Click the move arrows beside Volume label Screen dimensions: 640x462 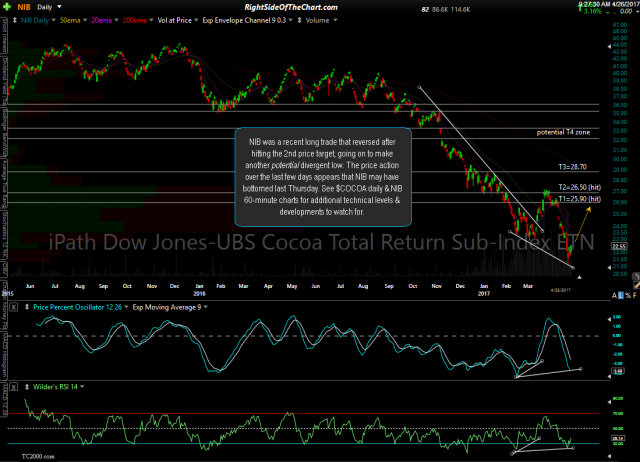(x=299, y=20)
